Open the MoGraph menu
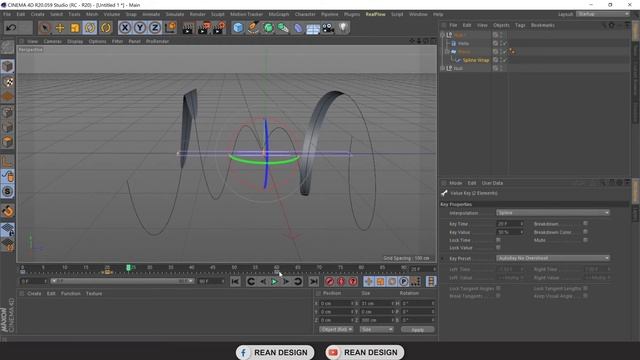The height and width of the screenshot is (360, 640). click(279, 14)
